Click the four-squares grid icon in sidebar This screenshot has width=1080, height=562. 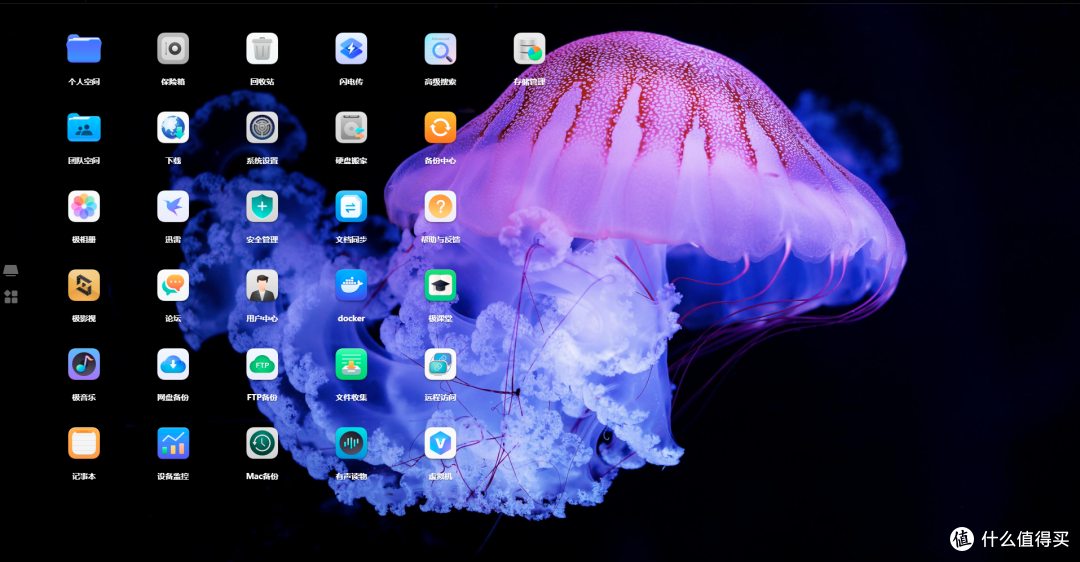click(11, 297)
